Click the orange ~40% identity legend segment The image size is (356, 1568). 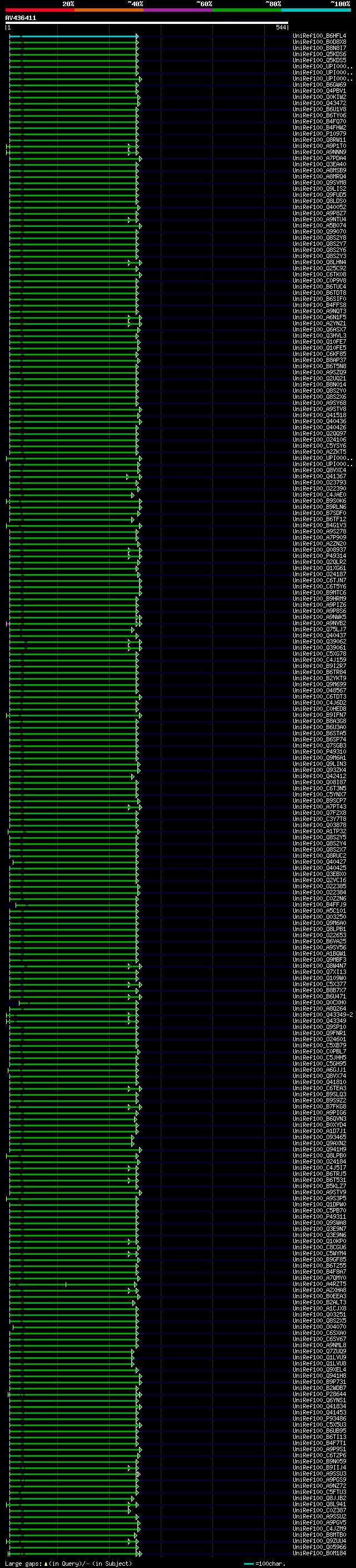point(109,10)
